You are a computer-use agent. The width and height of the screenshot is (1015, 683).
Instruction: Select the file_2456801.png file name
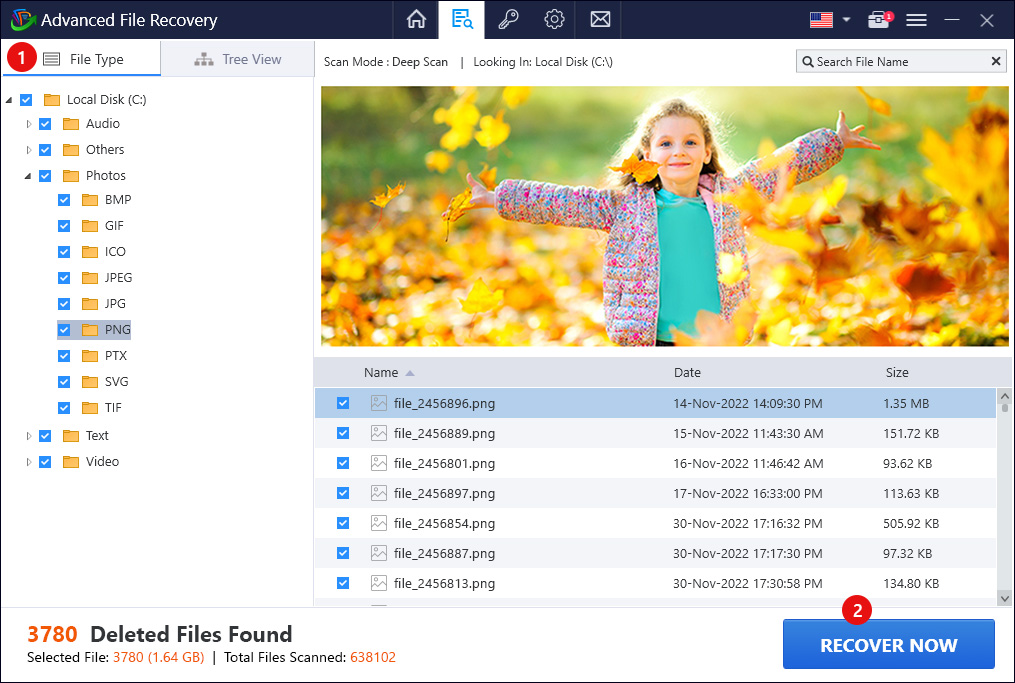(444, 463)
